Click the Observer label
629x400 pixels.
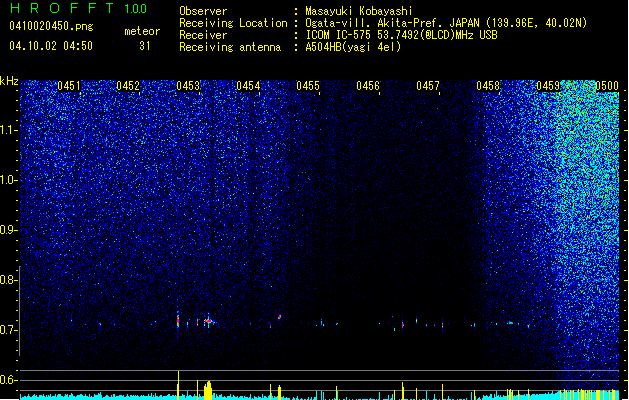(203, 11)
